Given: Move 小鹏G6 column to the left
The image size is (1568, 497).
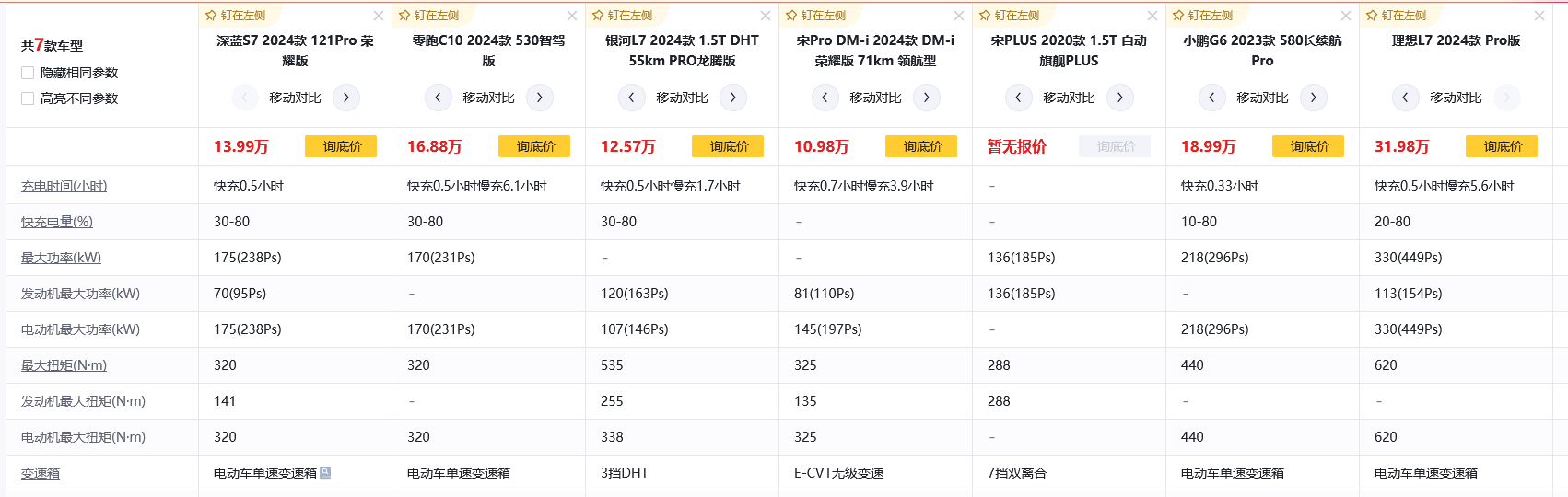Looking at the screenshot, I should point(1212,98).
